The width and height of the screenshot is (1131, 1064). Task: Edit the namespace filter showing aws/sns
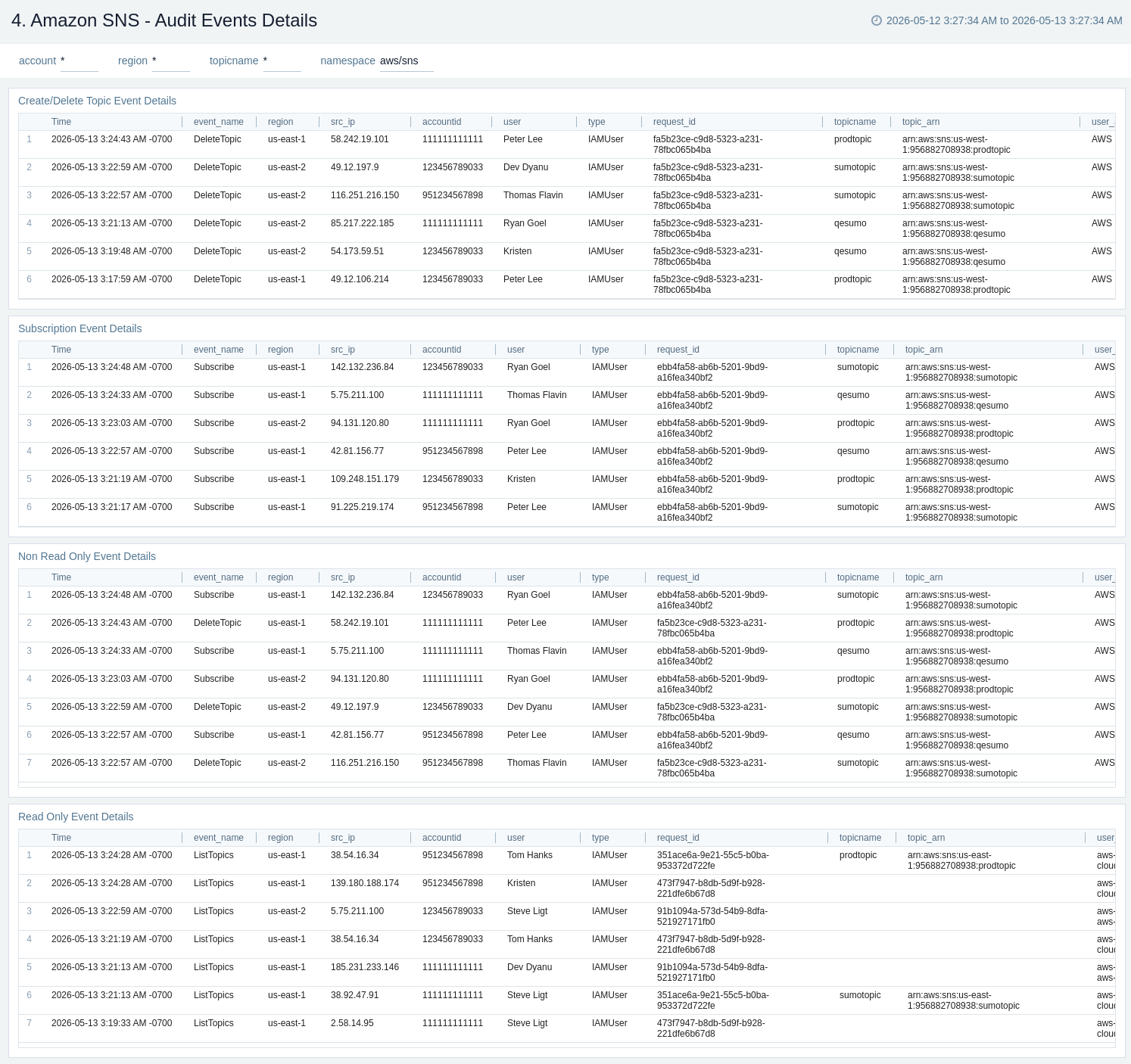(407, 61)
